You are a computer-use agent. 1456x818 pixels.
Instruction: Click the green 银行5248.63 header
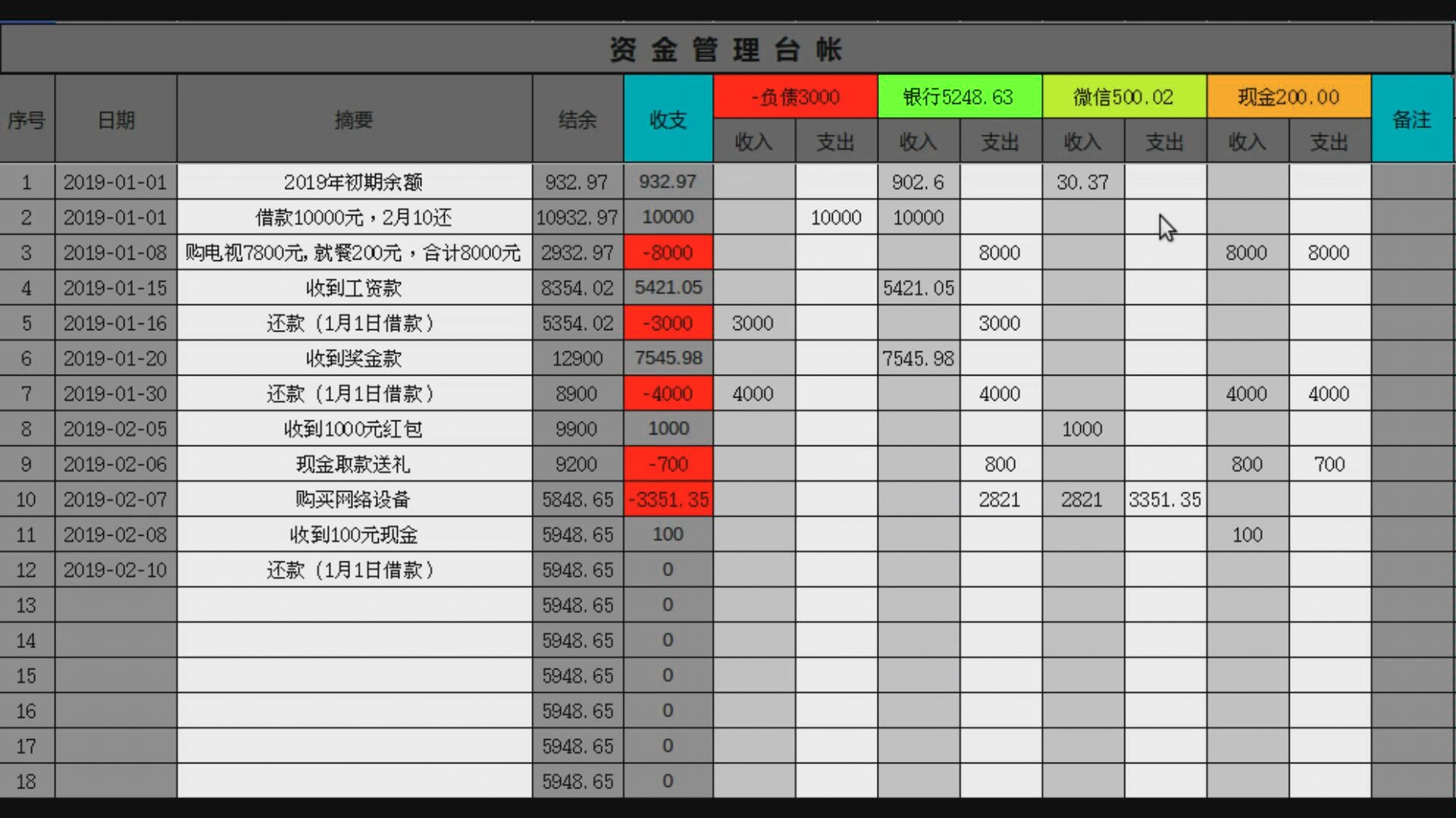tap(960, 97)
